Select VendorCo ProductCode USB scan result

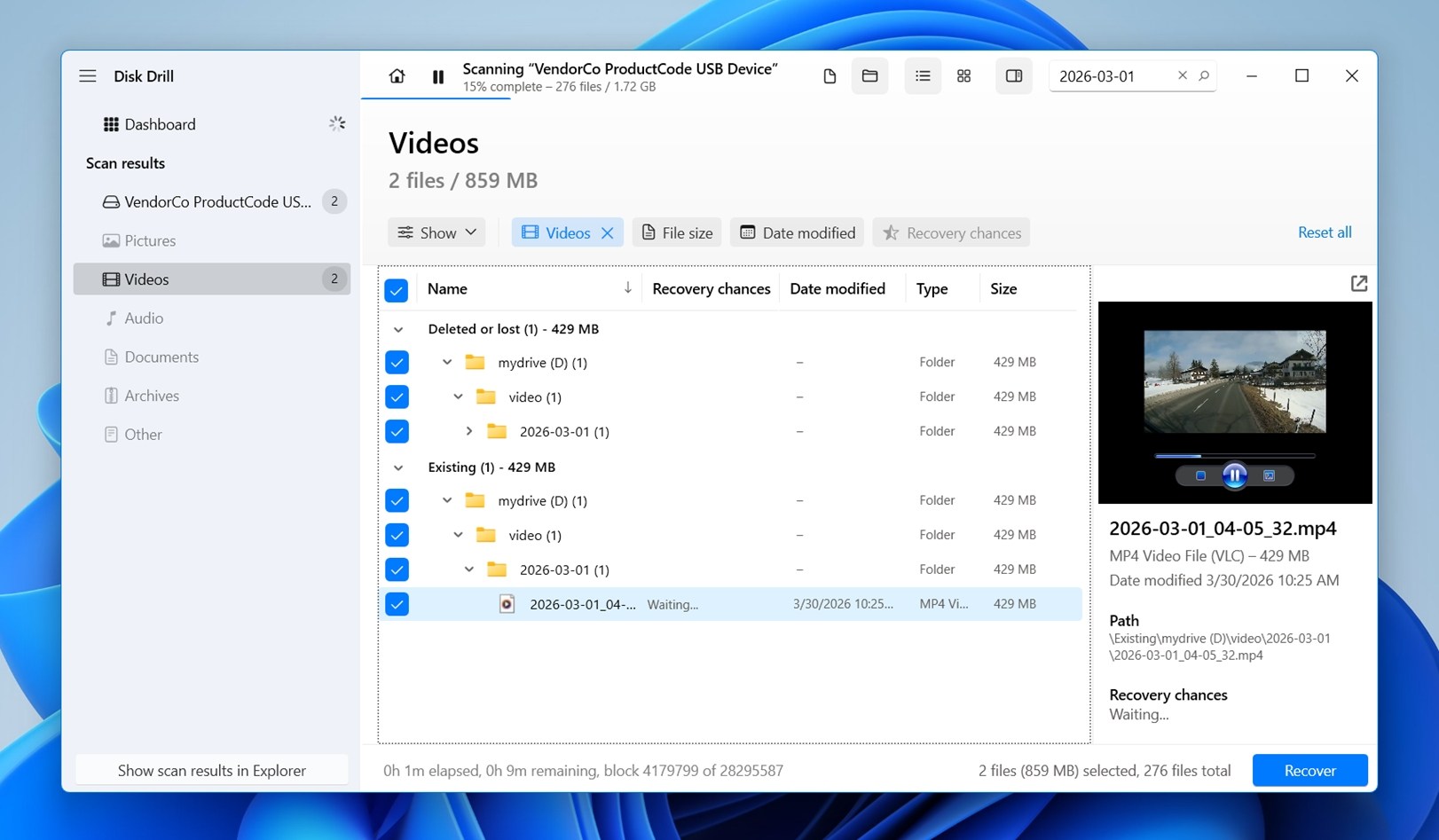211,201
